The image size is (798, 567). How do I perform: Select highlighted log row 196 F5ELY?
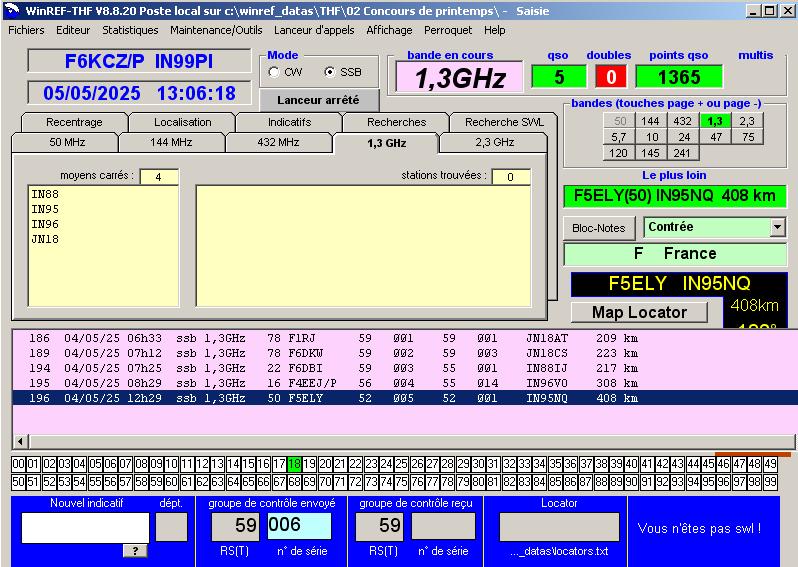(405, 398)
